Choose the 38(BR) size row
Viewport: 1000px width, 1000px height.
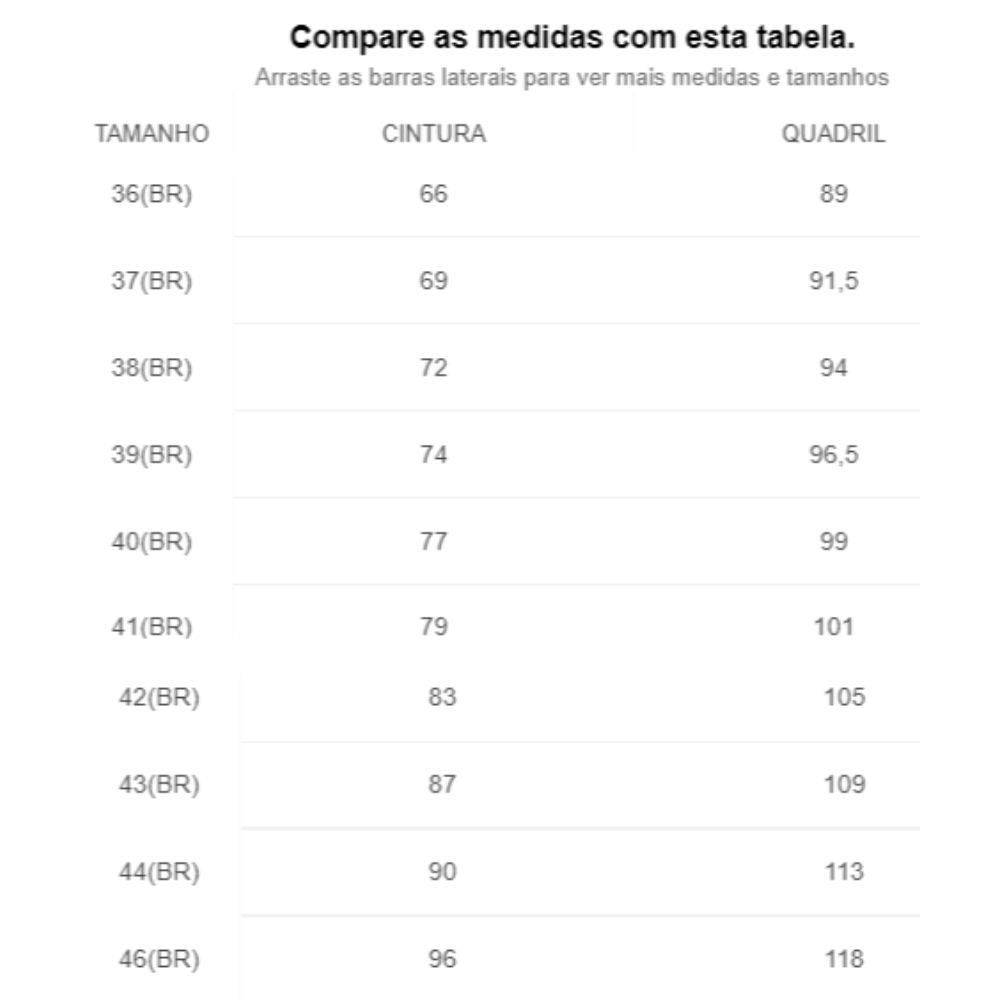coord(151,368)
